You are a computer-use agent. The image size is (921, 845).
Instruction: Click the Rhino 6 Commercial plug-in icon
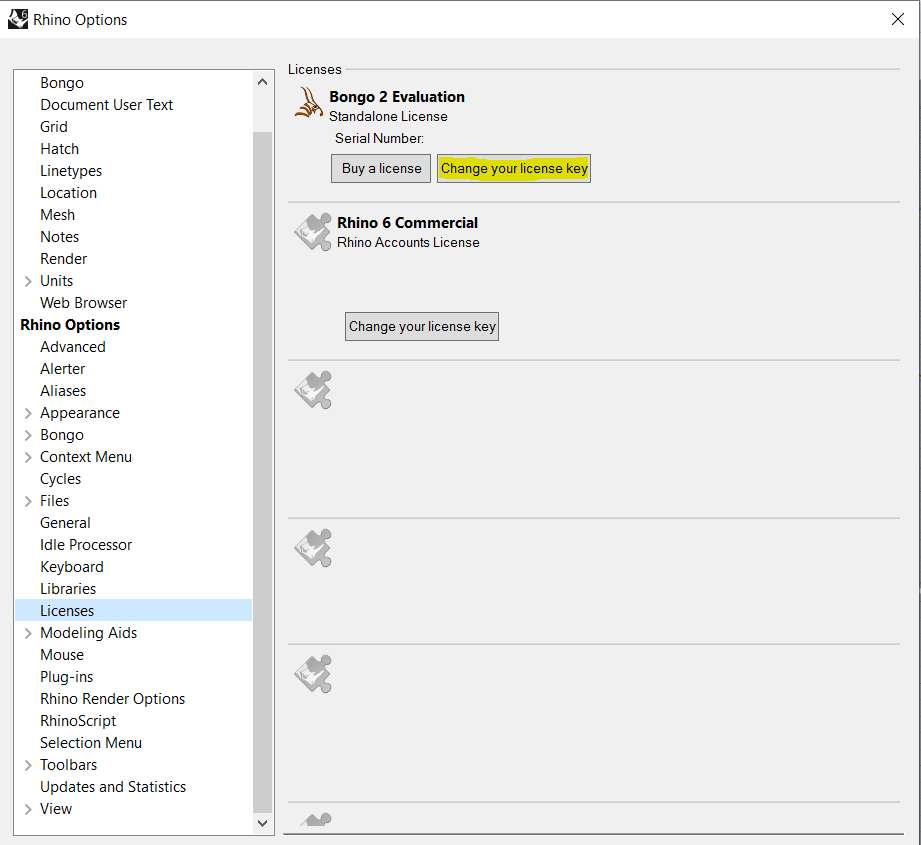pos(313,232)
